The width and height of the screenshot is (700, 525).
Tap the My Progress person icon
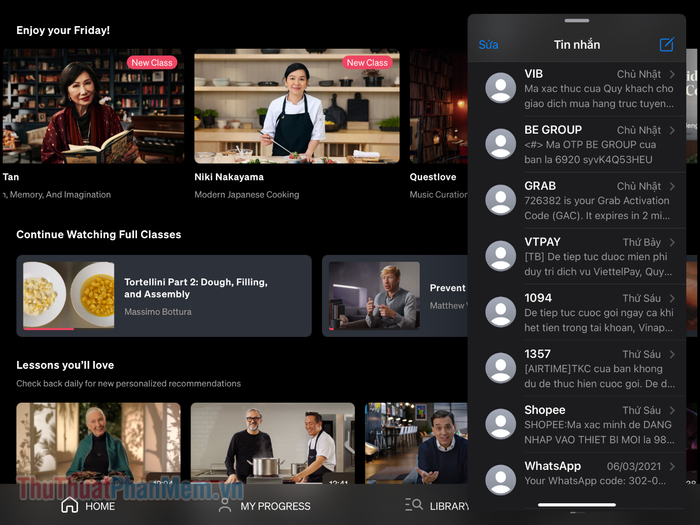coord(225,505)
